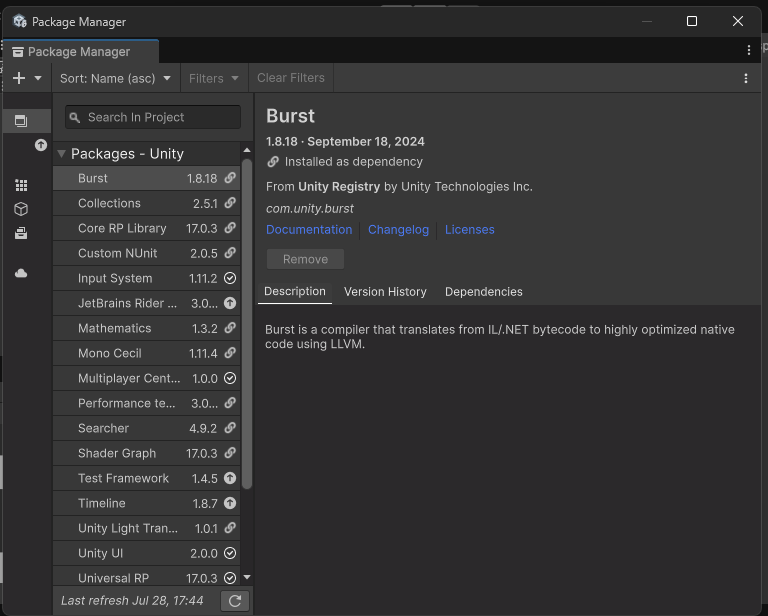Click the list scroll up arrow
768x616 pixels.
click(247, 150)
